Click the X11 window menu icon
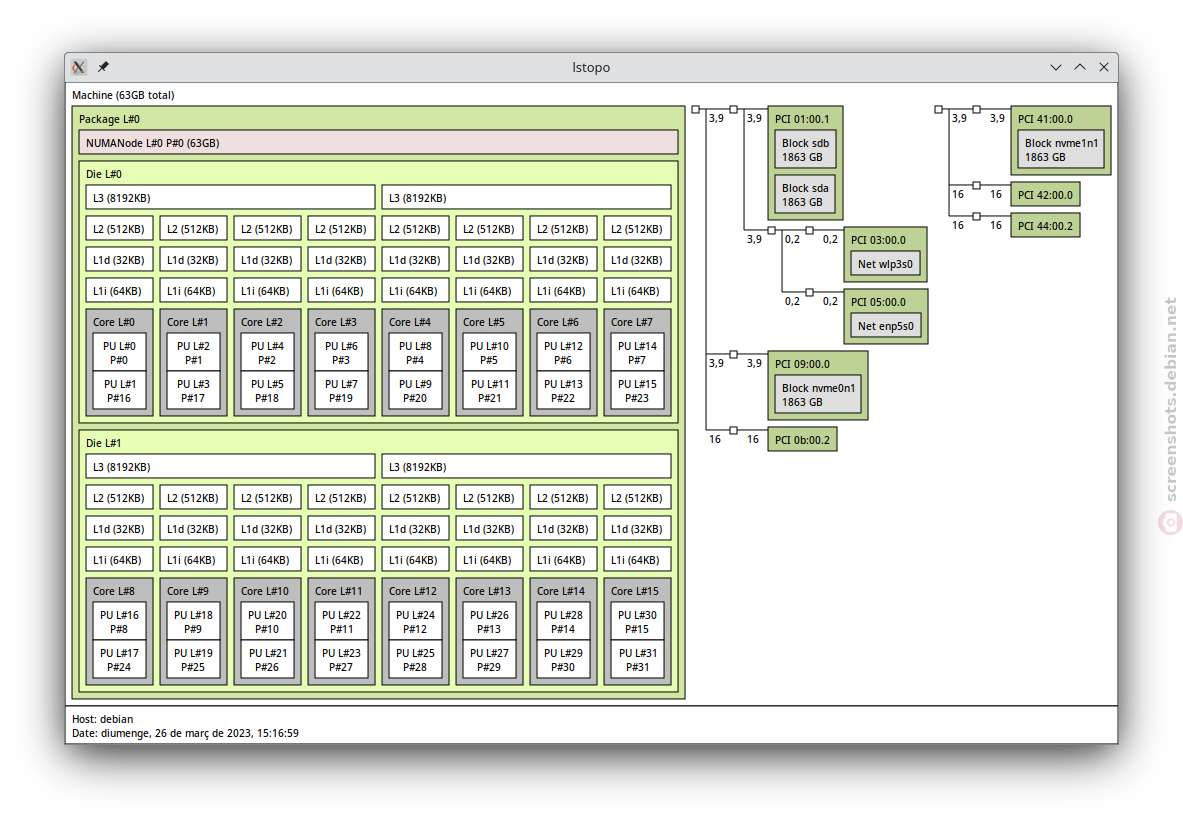1183x821 pixels. pos(78,67)
